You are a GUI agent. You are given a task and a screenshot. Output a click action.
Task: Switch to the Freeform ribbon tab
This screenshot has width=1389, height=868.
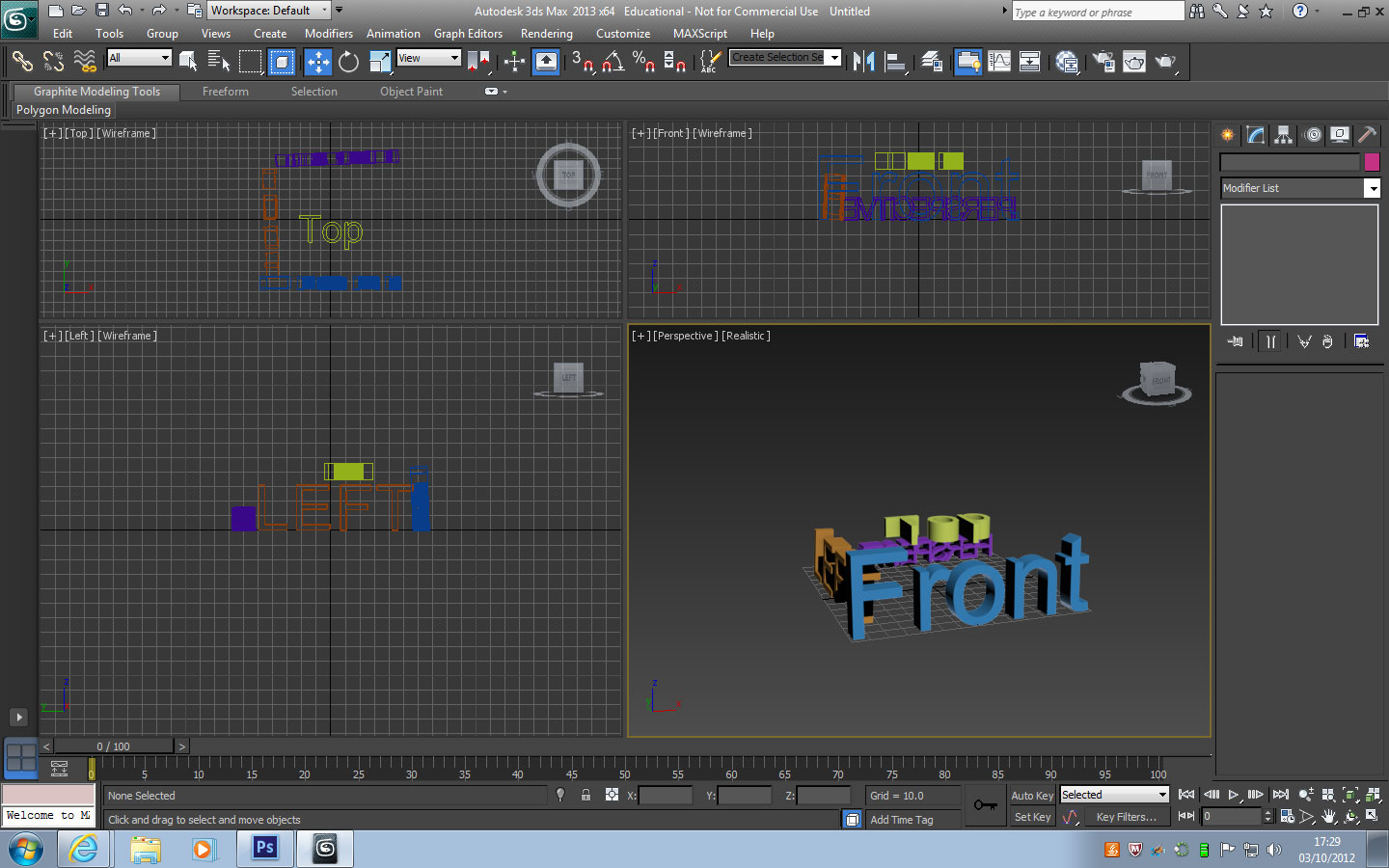(225, 91)
